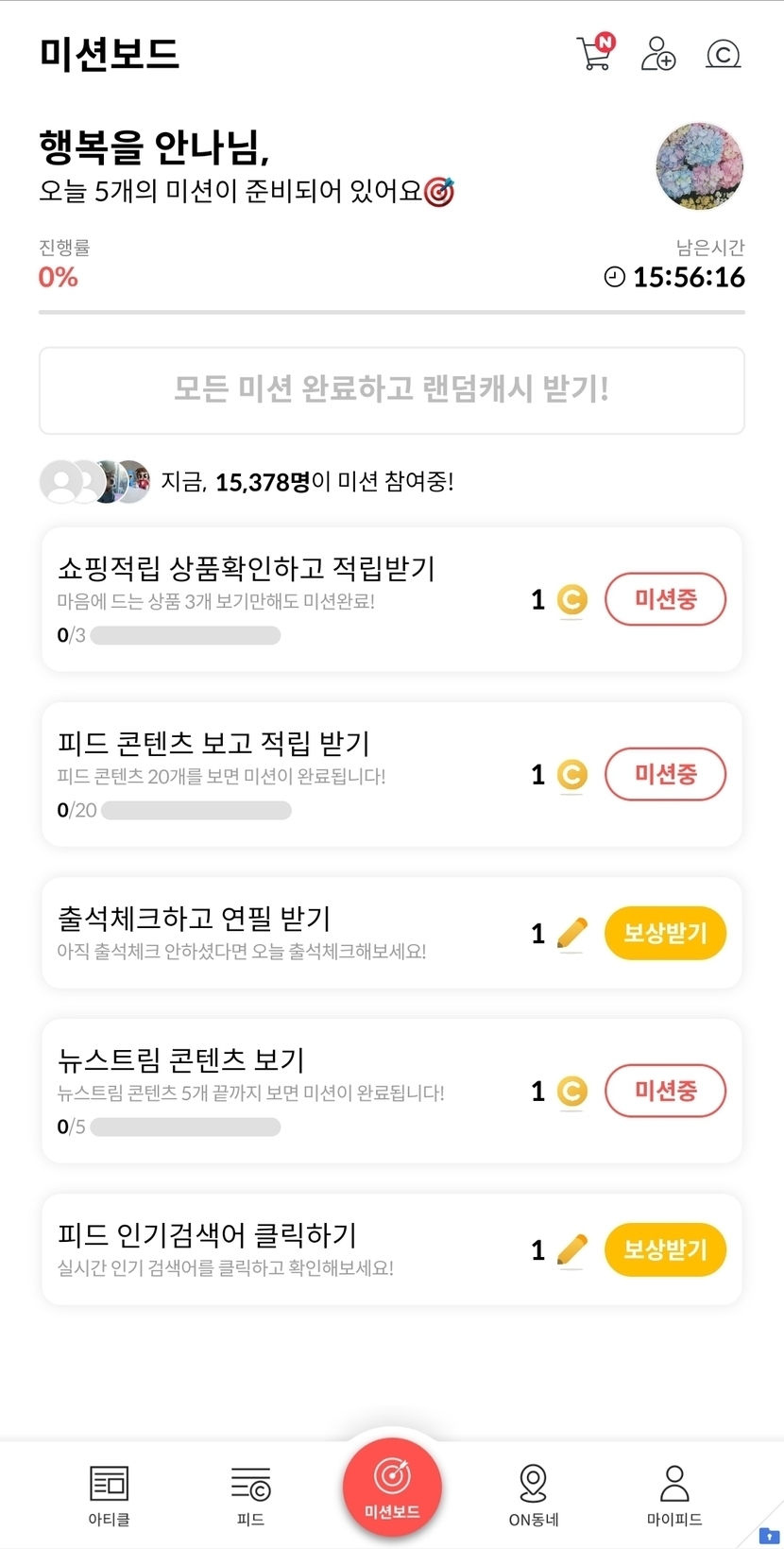
Task: Claim 보상받기 reward for 출석체크 mission
Action: tap(665, 934)
